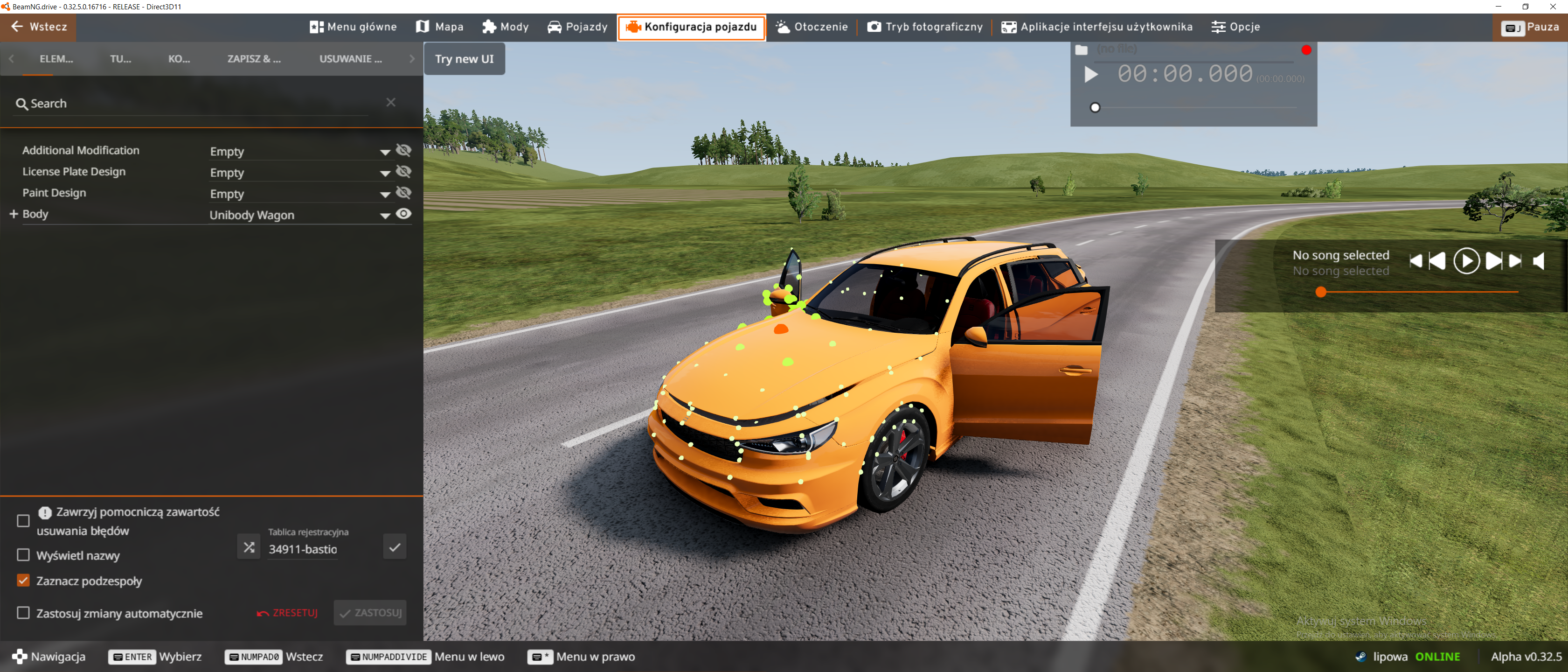The image size is (1568, 672).
Task: Open Tryb fotograficzny photo mode
Action: [924, 27]
